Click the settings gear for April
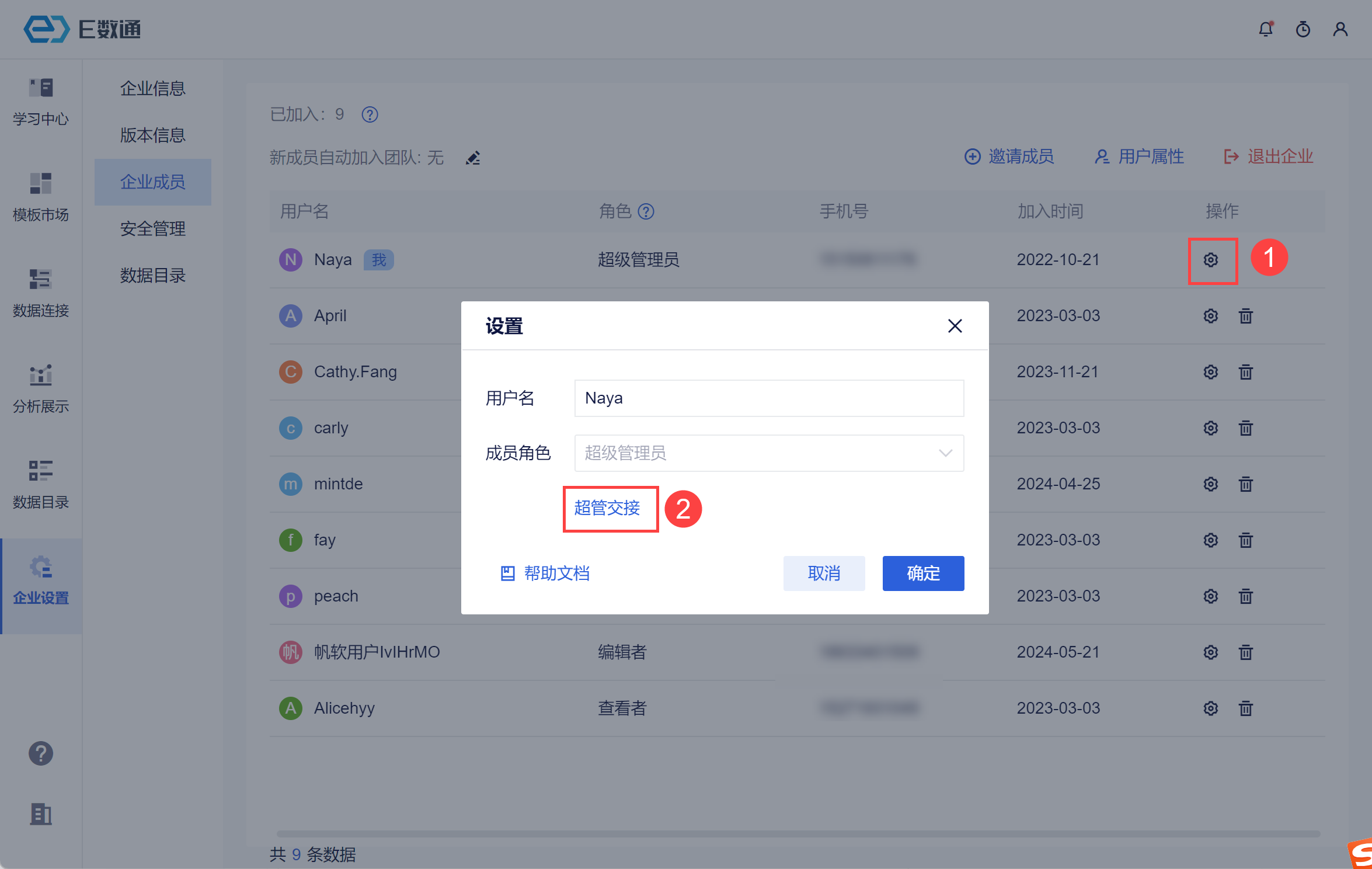Screen dimensions: 1372x869 click(x=1210, y=316)
